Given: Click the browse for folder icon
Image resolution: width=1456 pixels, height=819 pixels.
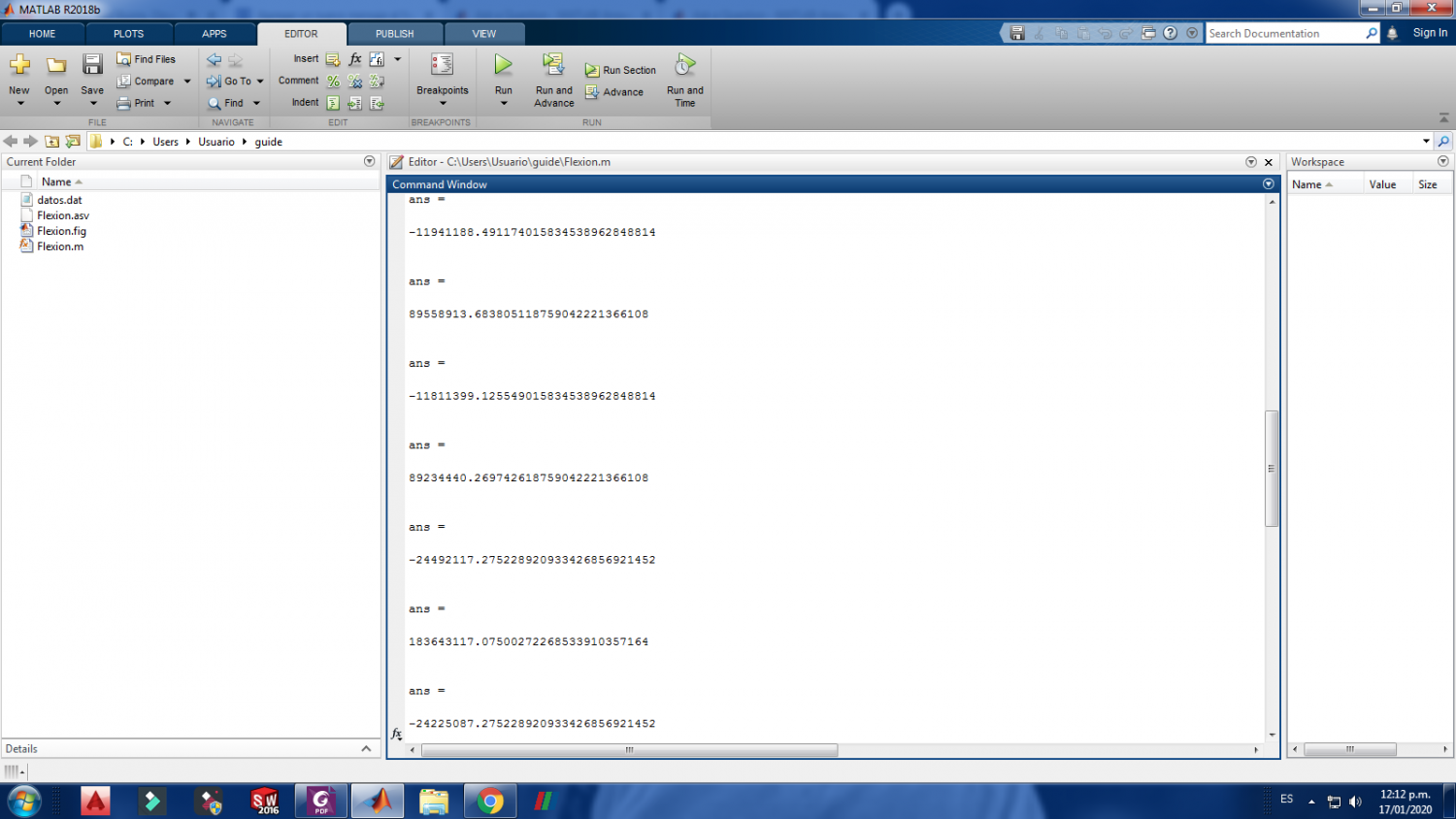Looking at the screenshot, I should 73,142.
